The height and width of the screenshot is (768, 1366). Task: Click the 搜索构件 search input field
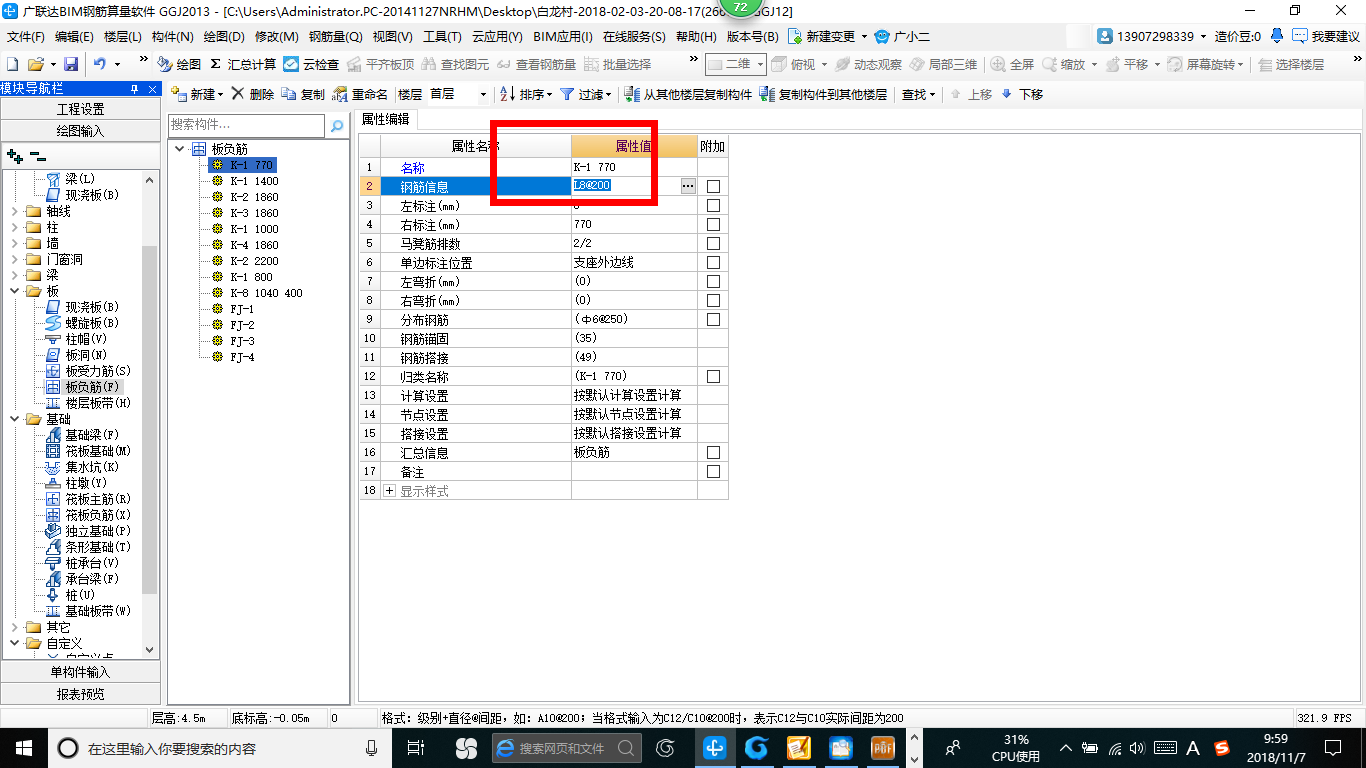[246, 125]
